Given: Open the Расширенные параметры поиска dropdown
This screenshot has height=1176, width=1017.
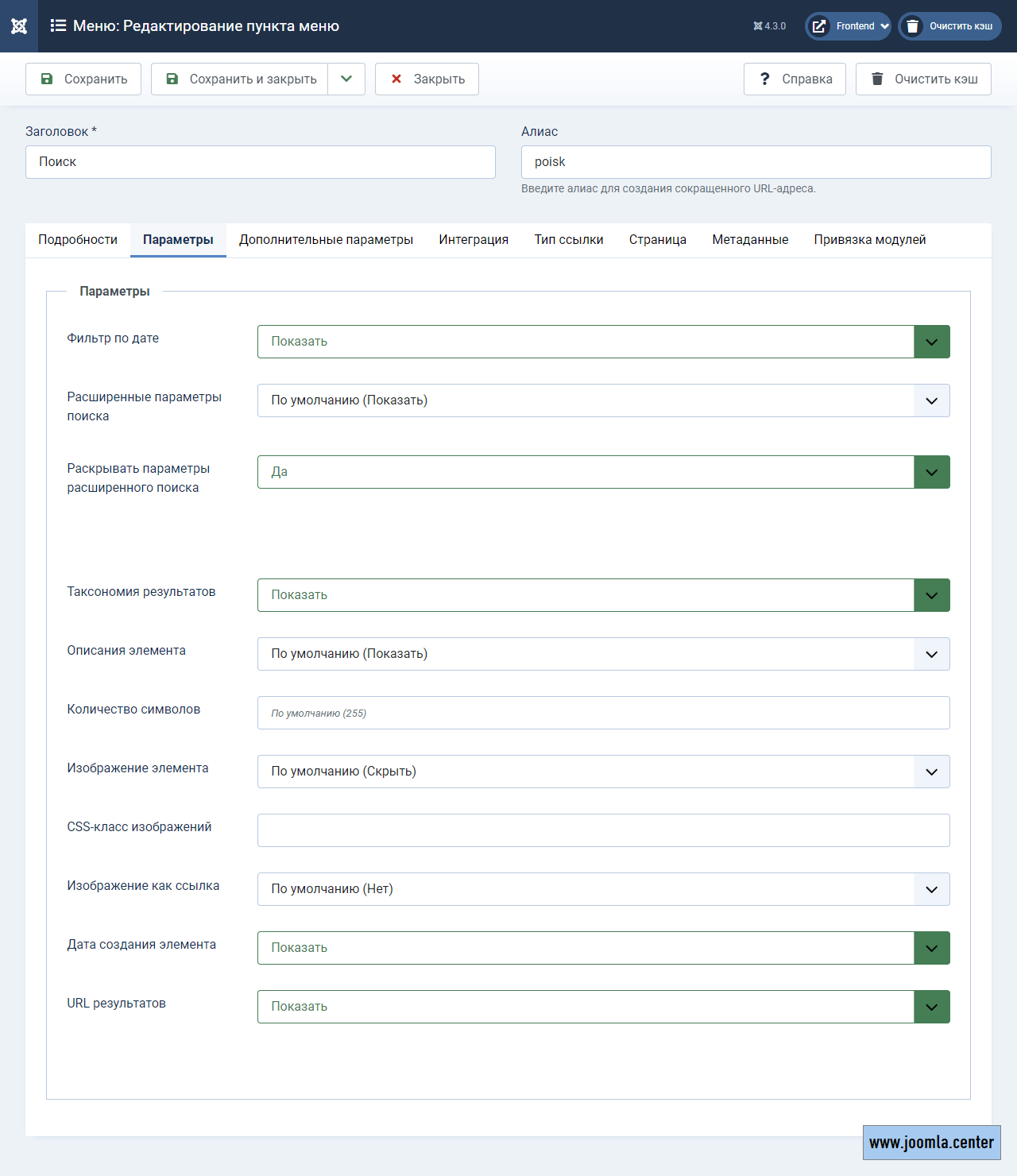Looking at the screenshot, I should coord(603,400).
